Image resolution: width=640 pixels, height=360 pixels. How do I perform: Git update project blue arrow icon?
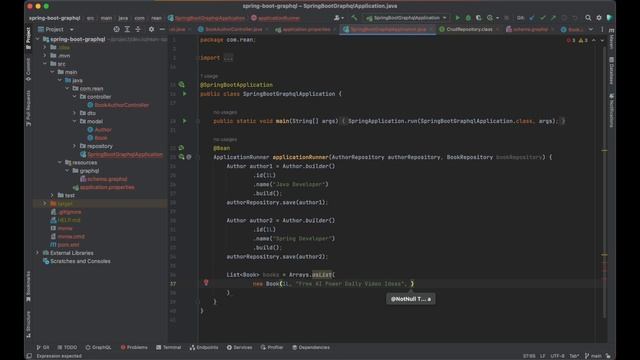click(x=531, y=18)
